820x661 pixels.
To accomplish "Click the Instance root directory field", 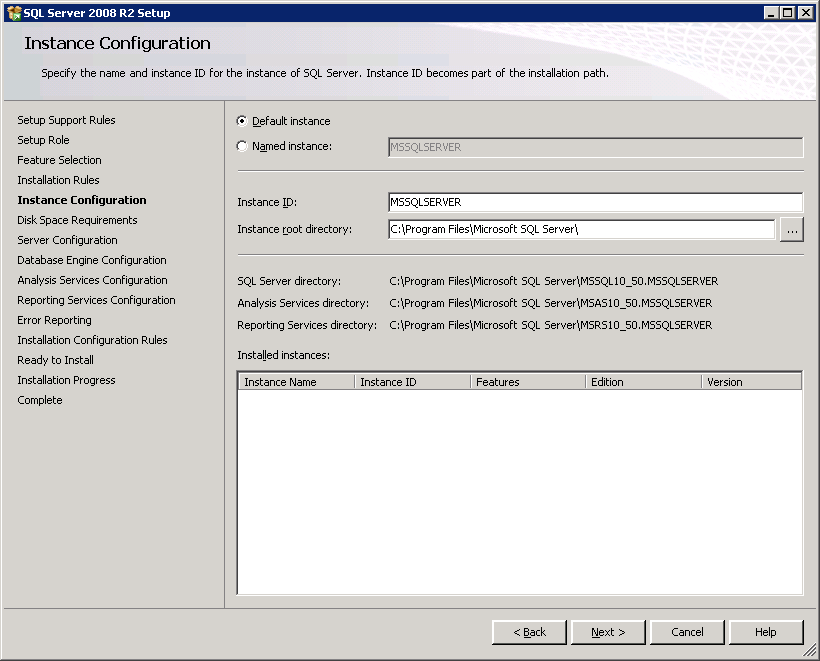I will click(582, 229).
